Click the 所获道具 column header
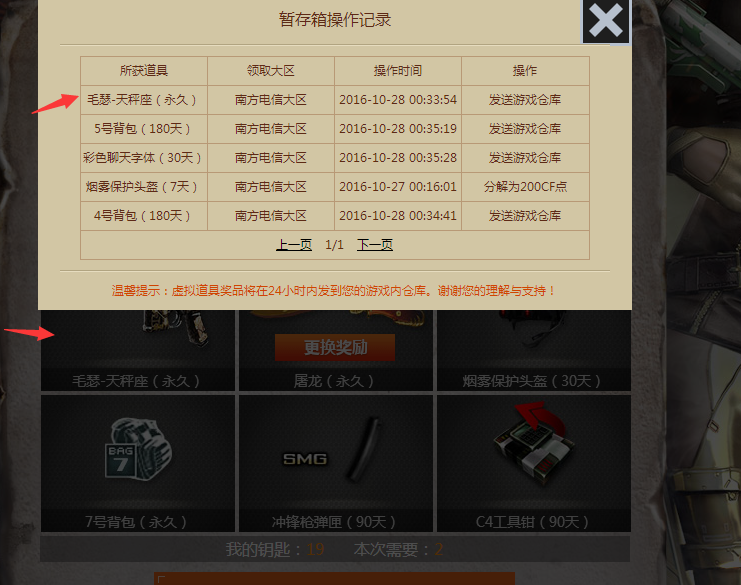Image resolution: width=741 pixels, height=585 pixels. pyautogui.click(x=144, y=71)
